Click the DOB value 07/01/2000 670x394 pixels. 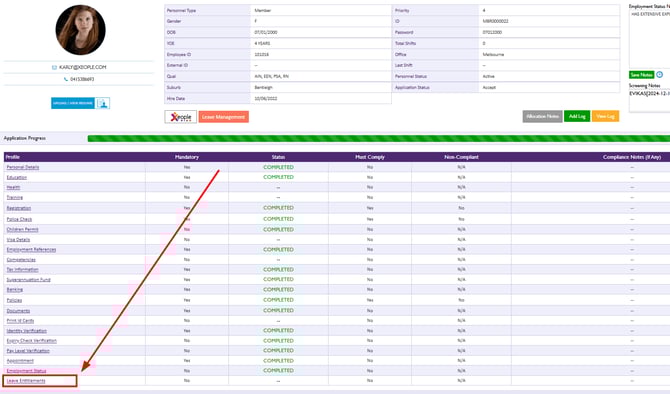pyautogui.click(x=266, y=32)
